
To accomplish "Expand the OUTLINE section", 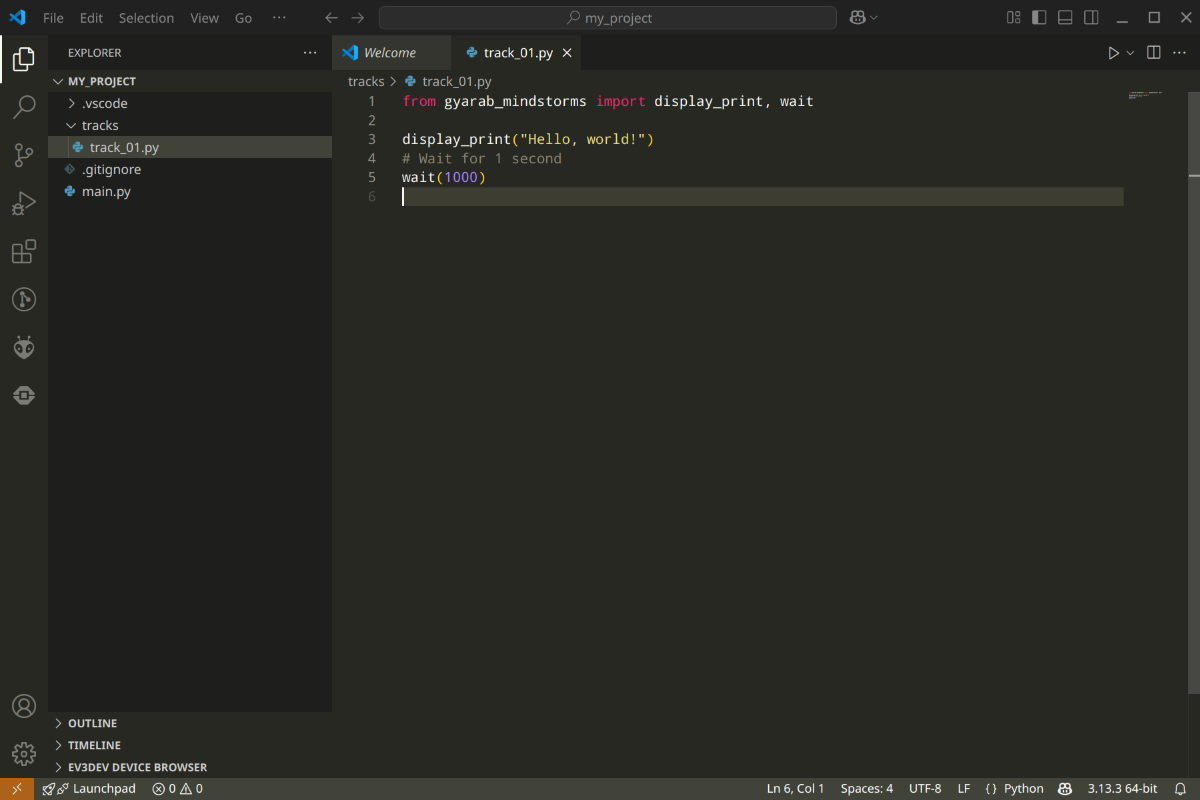I will click(92, 723).
